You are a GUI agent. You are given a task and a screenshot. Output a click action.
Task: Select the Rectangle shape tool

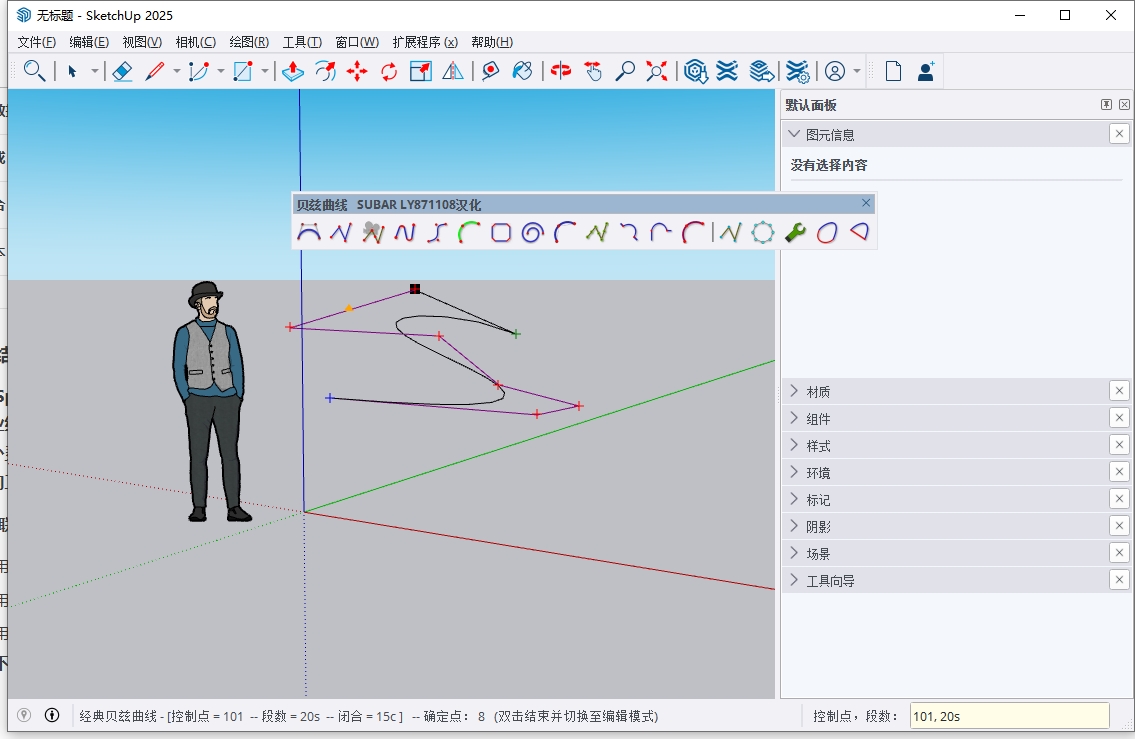pos(242,71)
